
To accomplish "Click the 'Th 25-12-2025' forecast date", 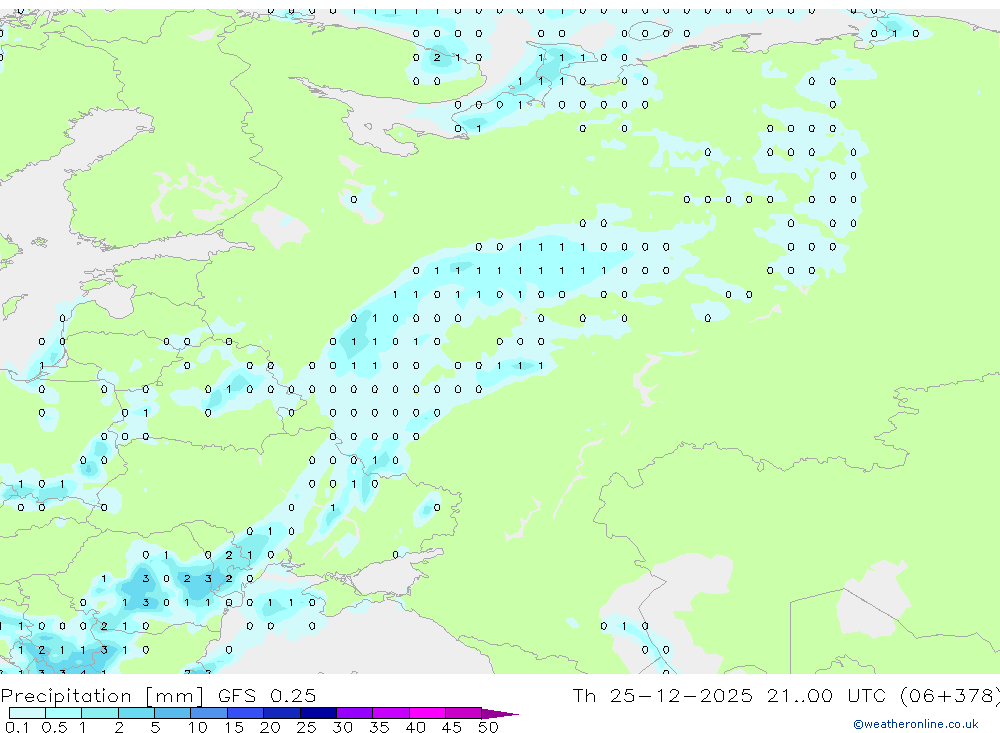I will tap(663, 695).
